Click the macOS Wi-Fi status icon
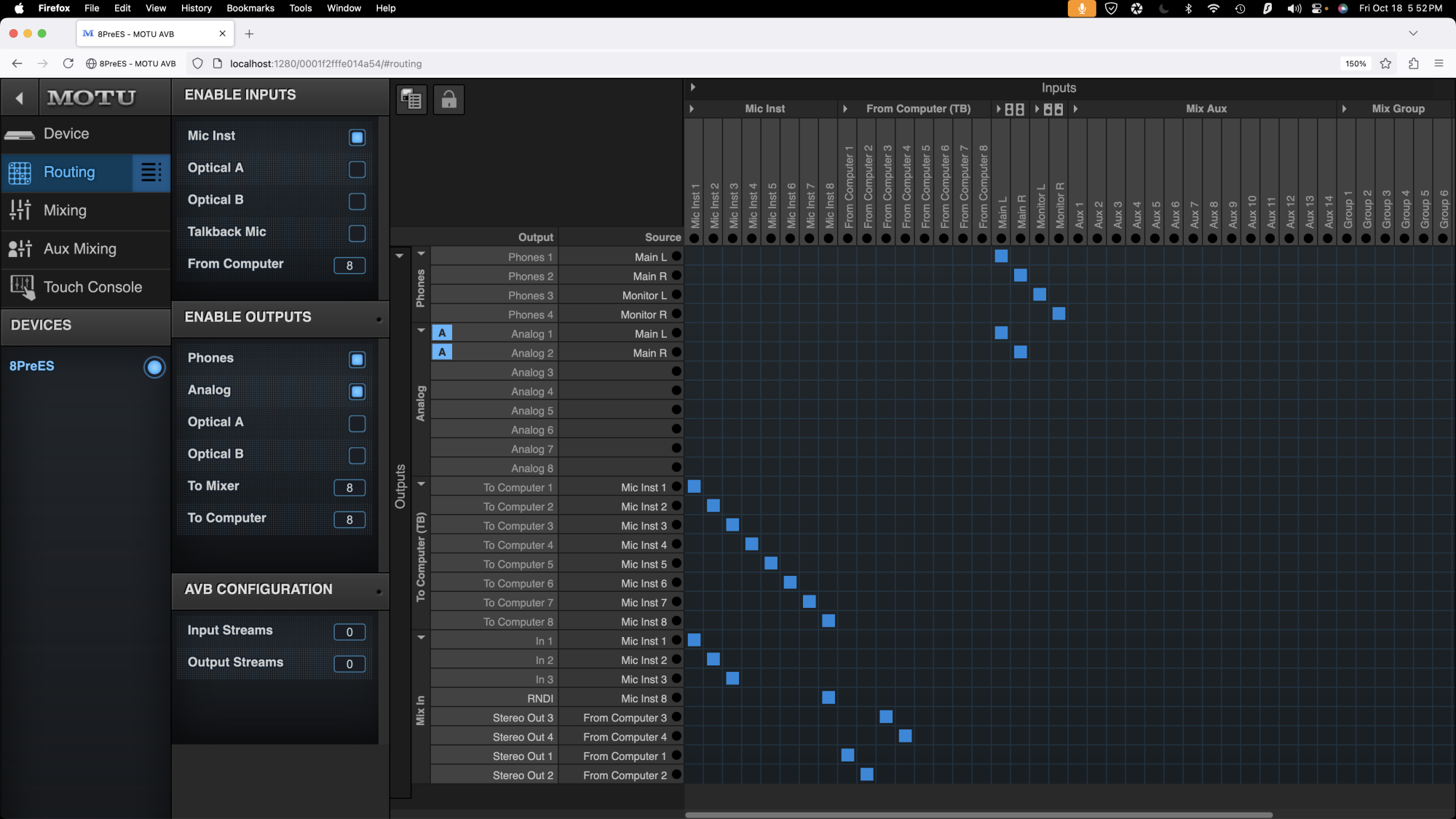Viewport: 1456px width, 819px height. (1213, 8)
